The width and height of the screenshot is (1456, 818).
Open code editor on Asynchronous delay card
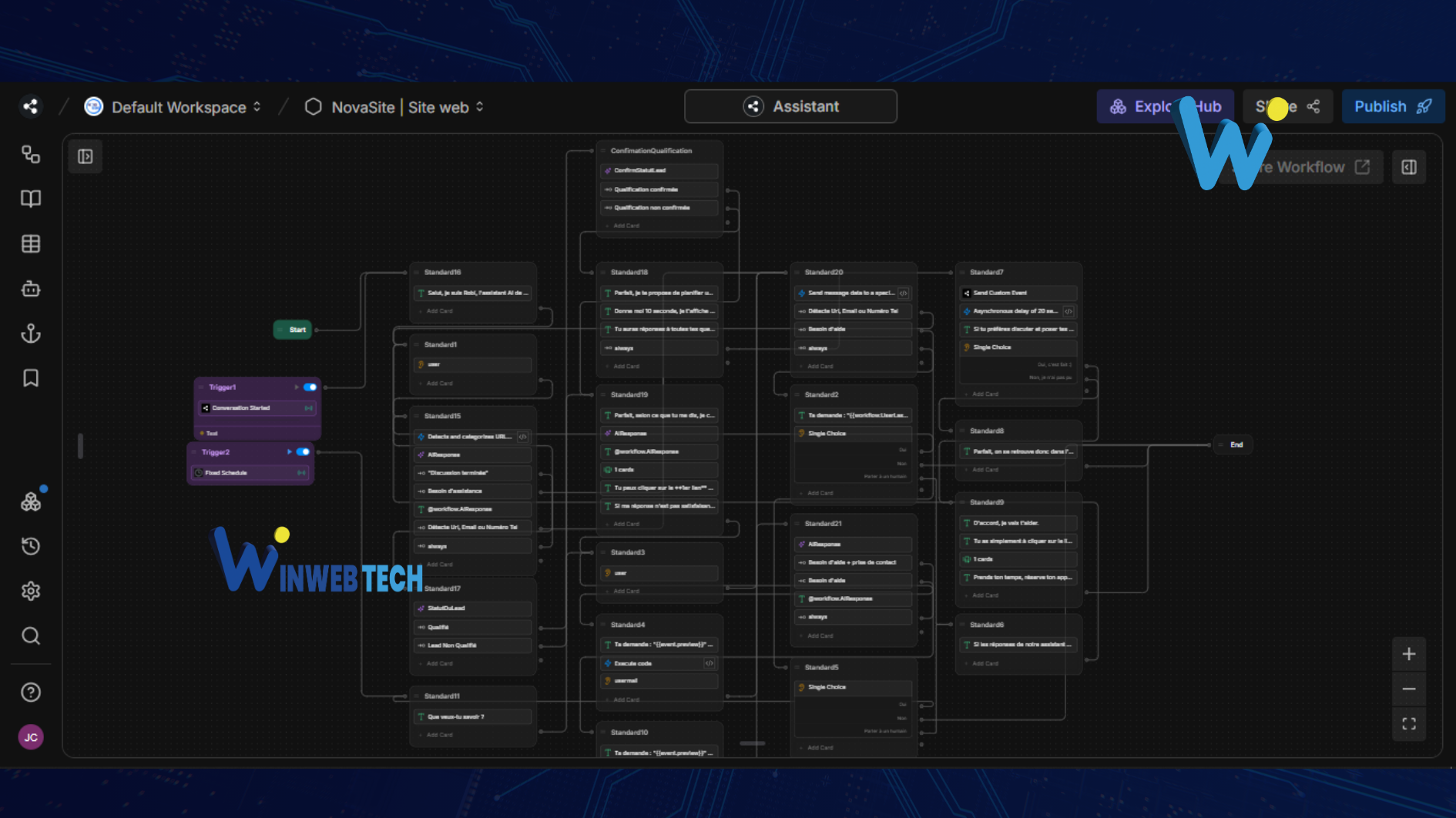click(x=1069, y=311)
